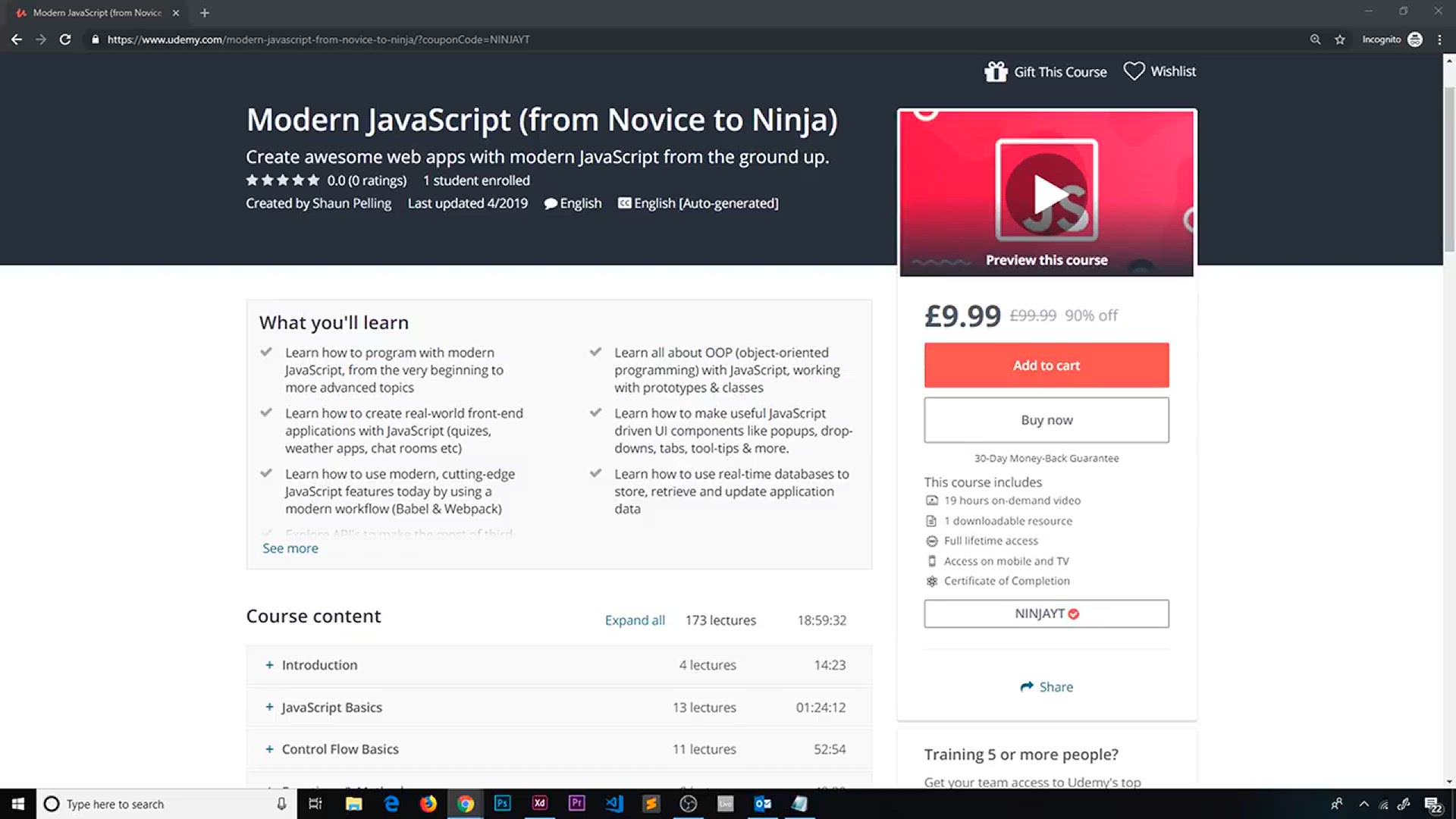The image size is (1456, 819).
Task: Click the Last updated 4/2019 text
Action: 467,203
